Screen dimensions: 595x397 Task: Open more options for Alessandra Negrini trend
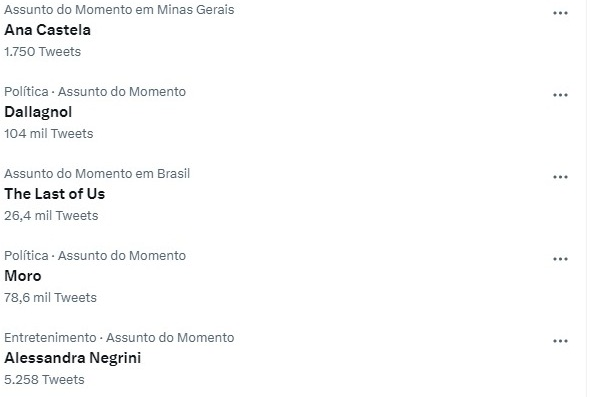[x=560, y=341]
